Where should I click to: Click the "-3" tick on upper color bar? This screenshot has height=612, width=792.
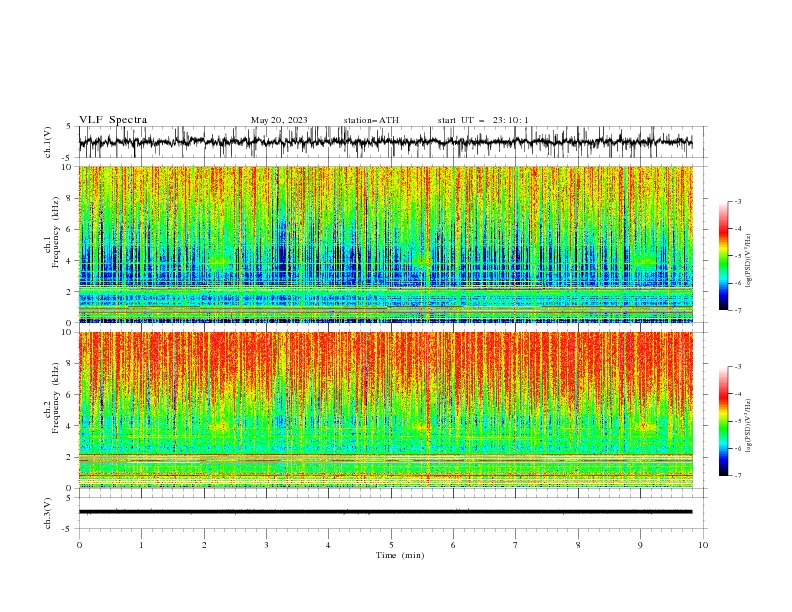click(x=738, y=201)
